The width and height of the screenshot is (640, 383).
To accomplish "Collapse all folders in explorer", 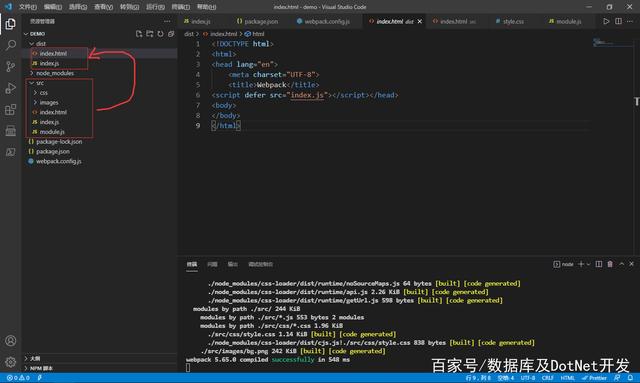I will [x=171, y=34].
